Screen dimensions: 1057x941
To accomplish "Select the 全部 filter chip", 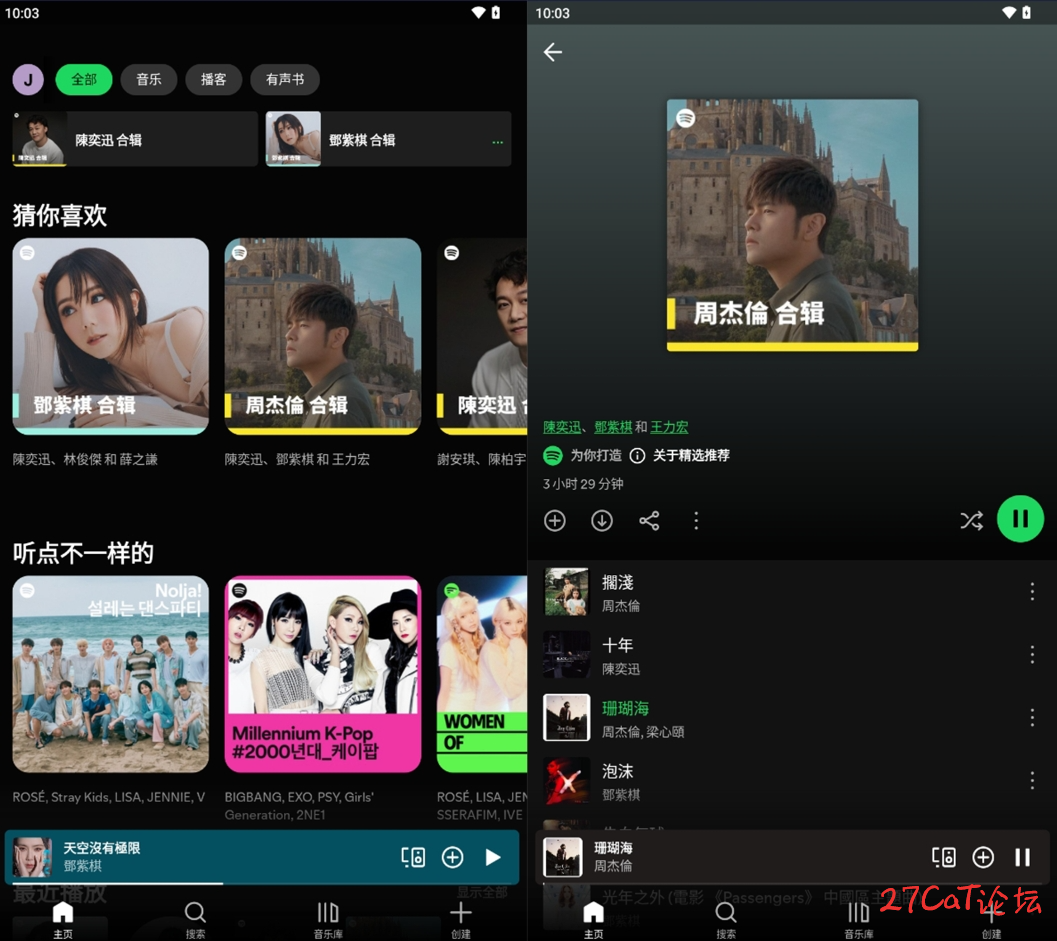I will click(84, 80).
